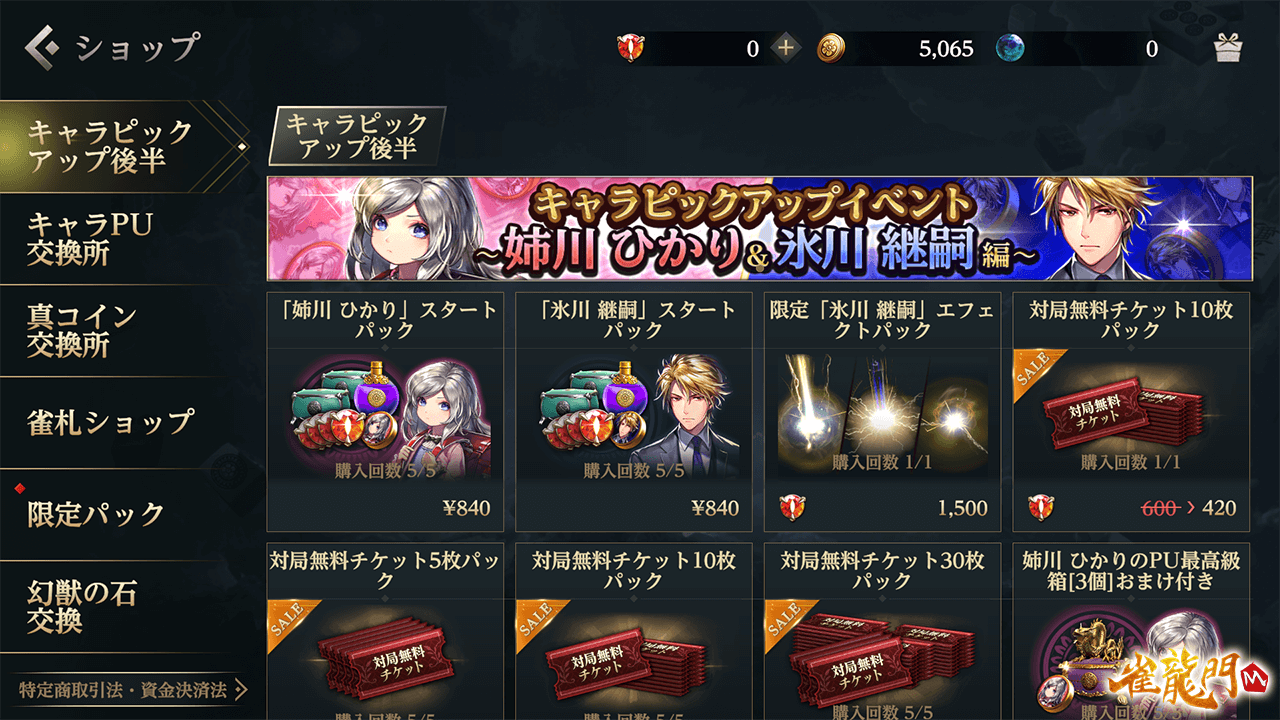The image size is (1280, 720).
Task: Select 対局無料チケット5枚パック item
Action: coord(385,631)
